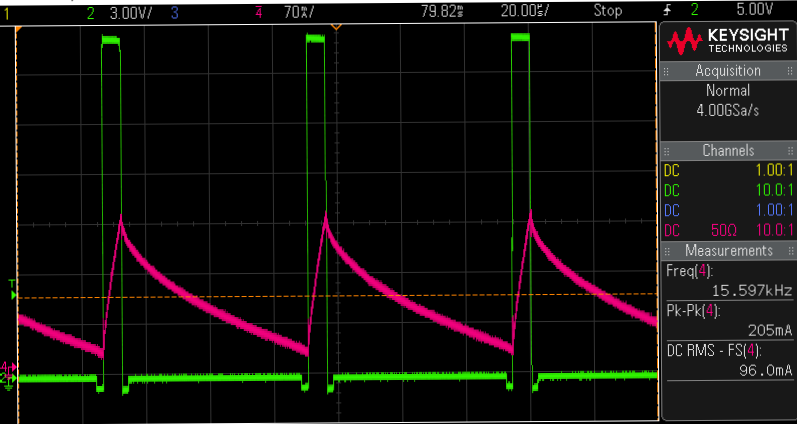Select the Freq(4) 15.597kHz measurement

pos(727,279)
